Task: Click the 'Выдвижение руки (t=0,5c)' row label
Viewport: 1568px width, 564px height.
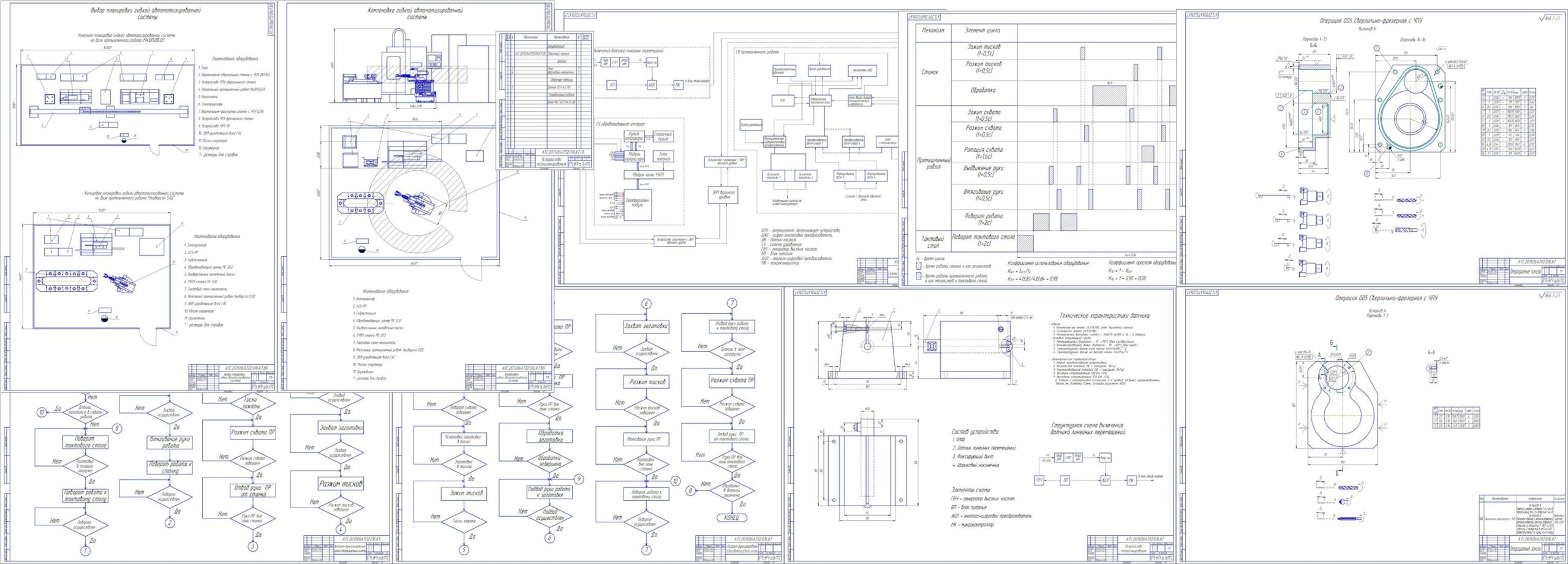Action: click(983, 172)
